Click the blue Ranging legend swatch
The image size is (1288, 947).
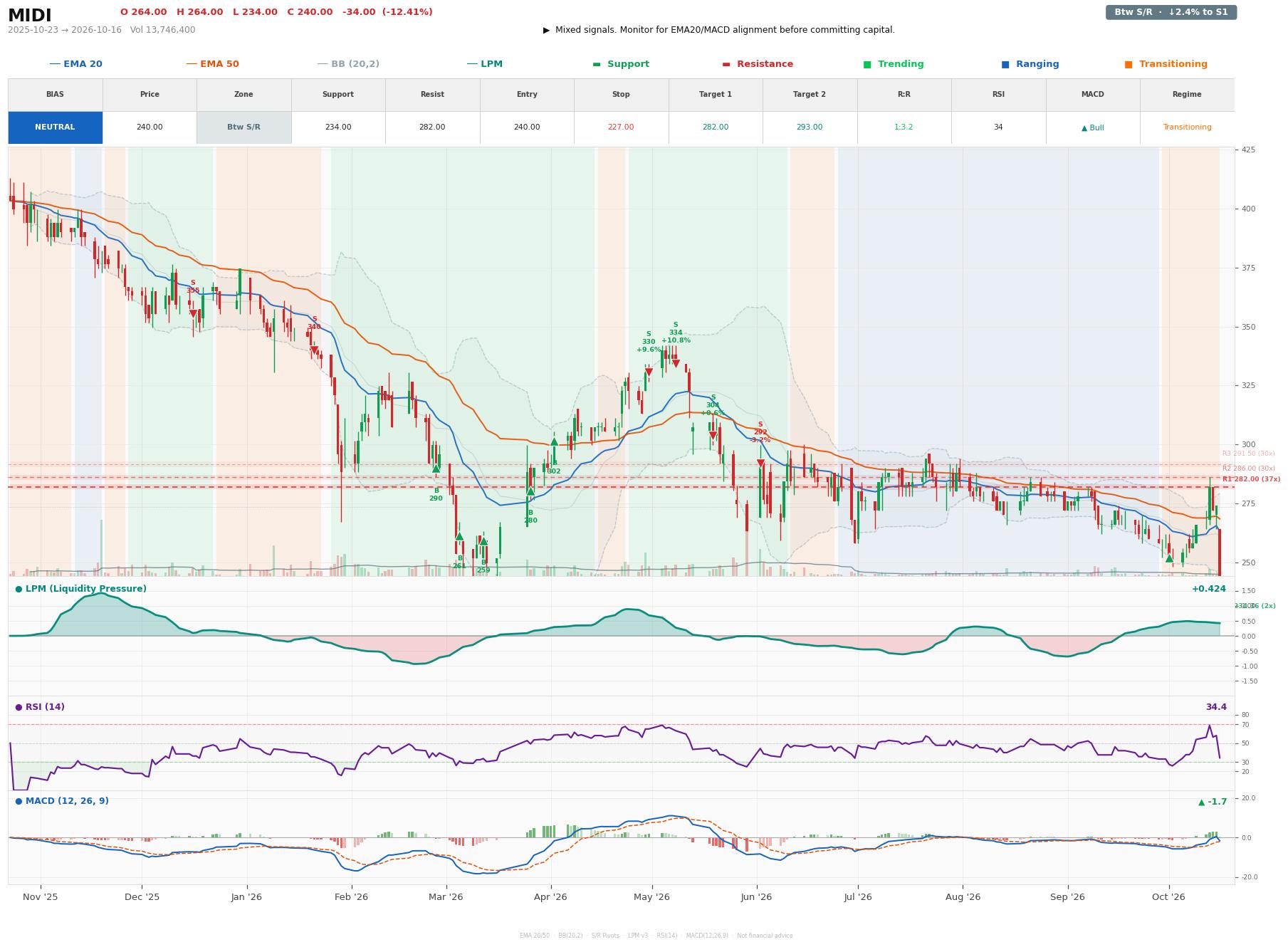[x=1005, y=65]
